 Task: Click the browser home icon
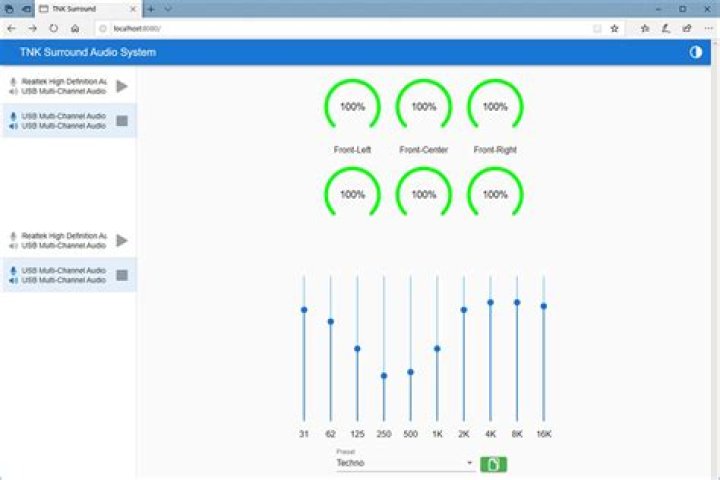(75, 28)
